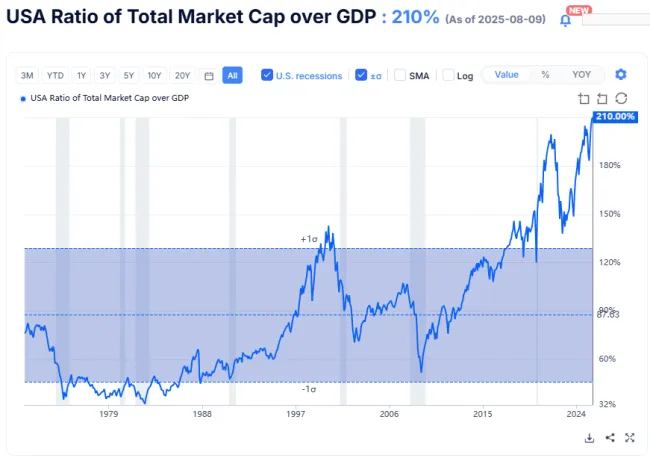
Task: Select the YTD time range
Action: tap(55, 75)
